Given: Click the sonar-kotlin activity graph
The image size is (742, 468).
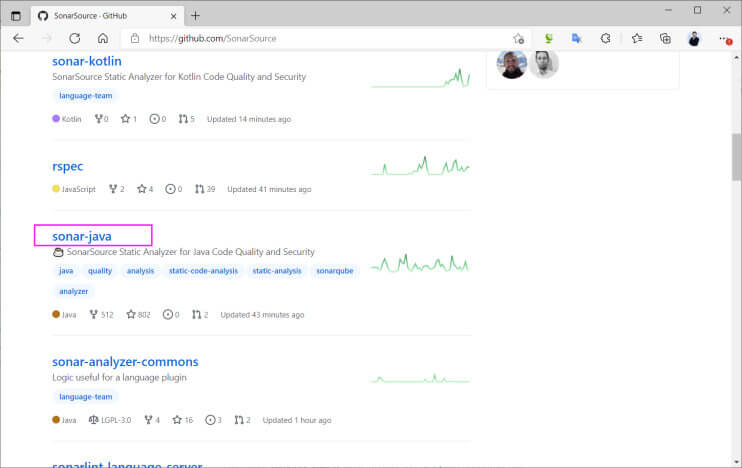Looking at the screenshot, I should pyautogui.click(x=421, y=79).
